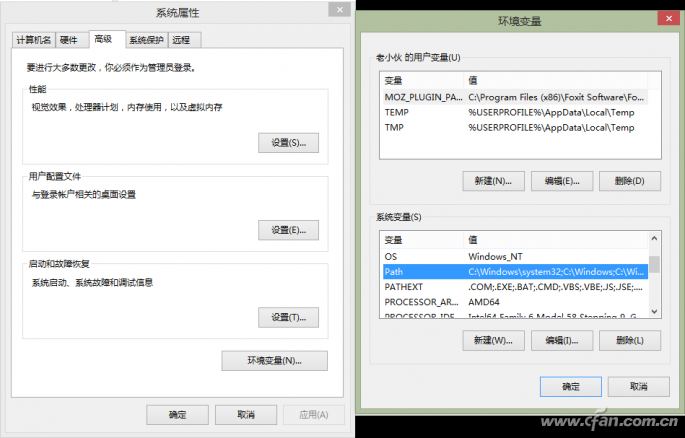
Task: Click 删除(D) for user variables
Action: [x=630, y=181]
